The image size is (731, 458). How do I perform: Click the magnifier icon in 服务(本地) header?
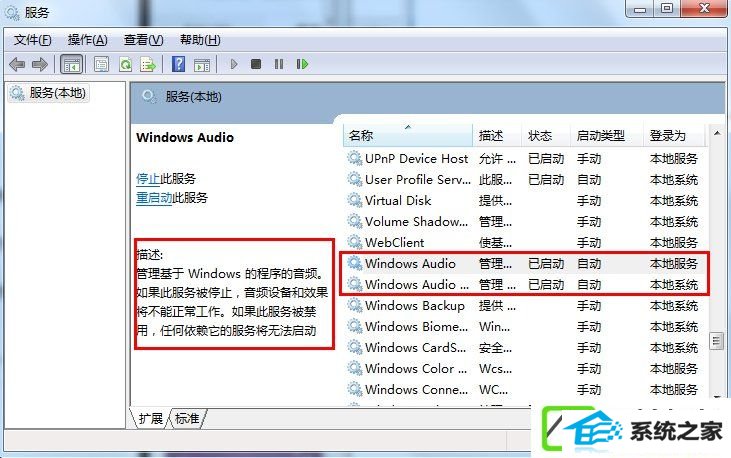[x=149, y=97]
